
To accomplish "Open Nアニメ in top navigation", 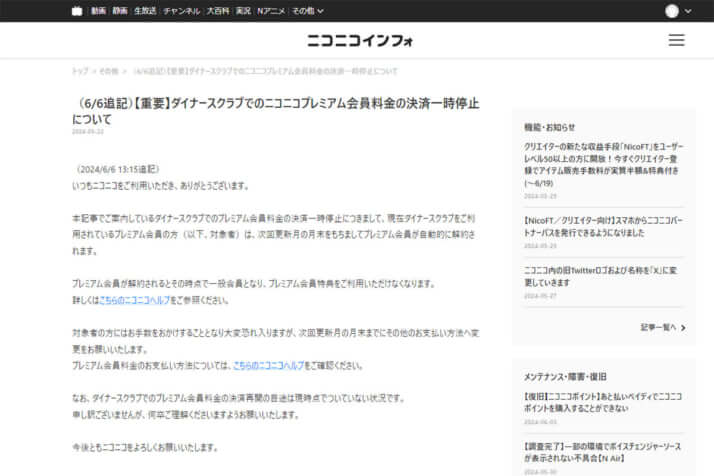I will point(271,11).
